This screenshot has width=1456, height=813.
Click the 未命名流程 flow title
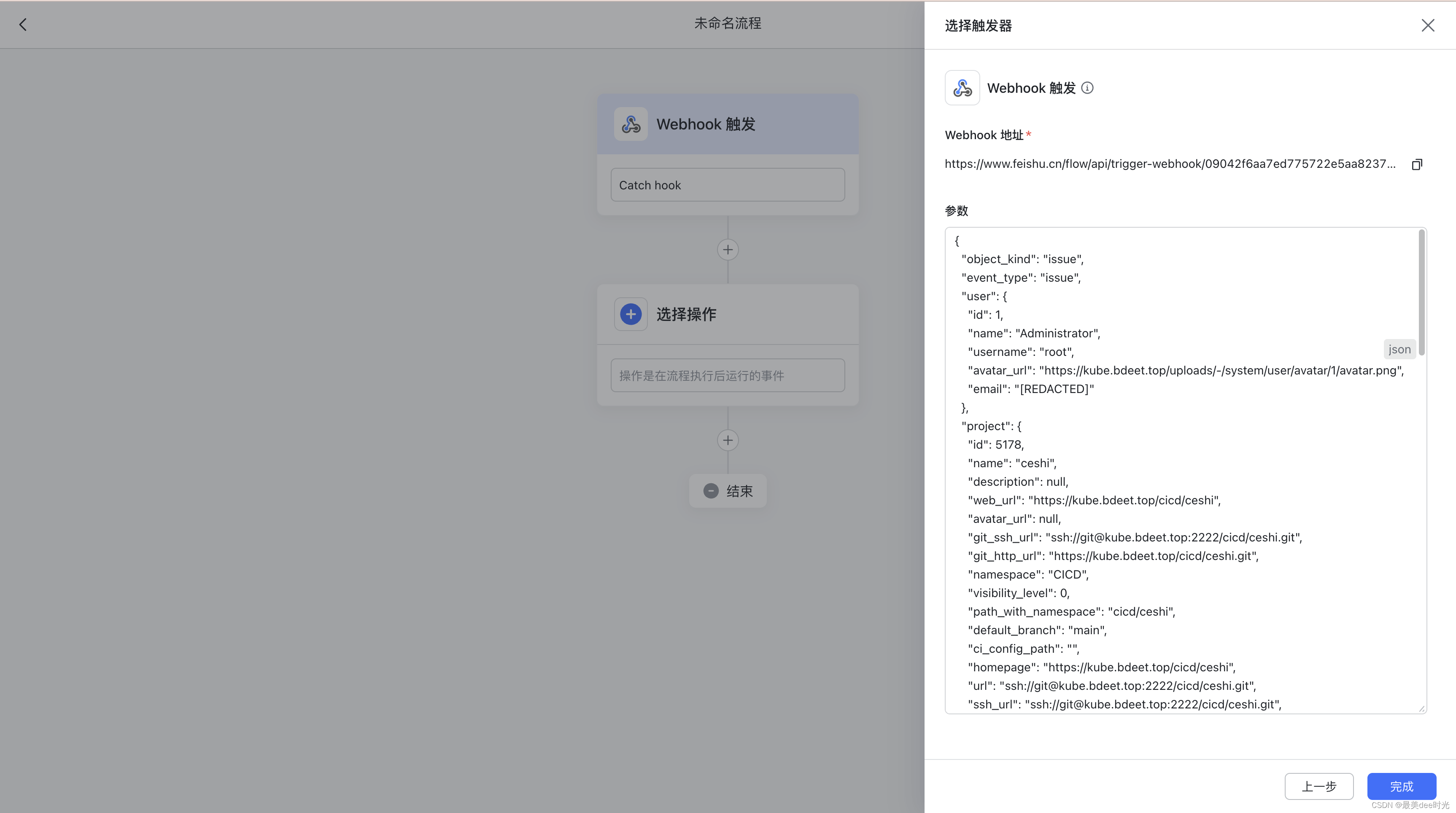pyautogui.click(x=728, y=23)
